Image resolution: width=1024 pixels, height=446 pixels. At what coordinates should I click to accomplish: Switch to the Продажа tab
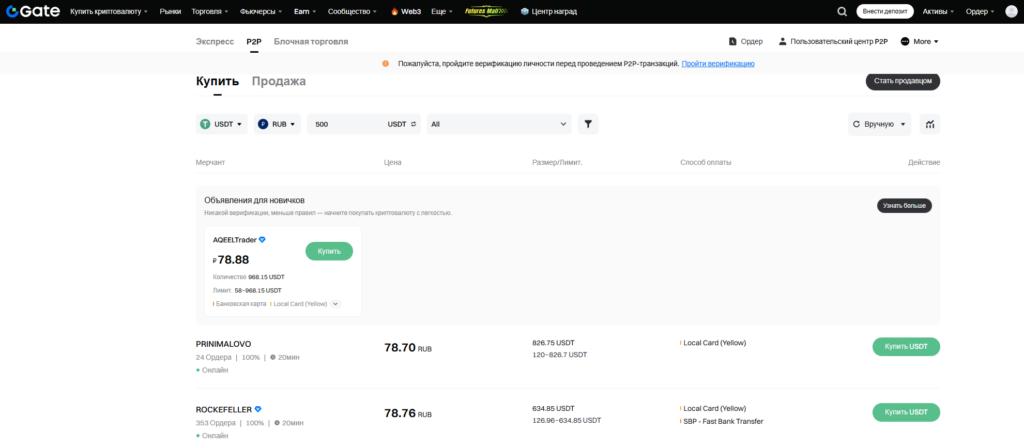(x=278, y=81)
